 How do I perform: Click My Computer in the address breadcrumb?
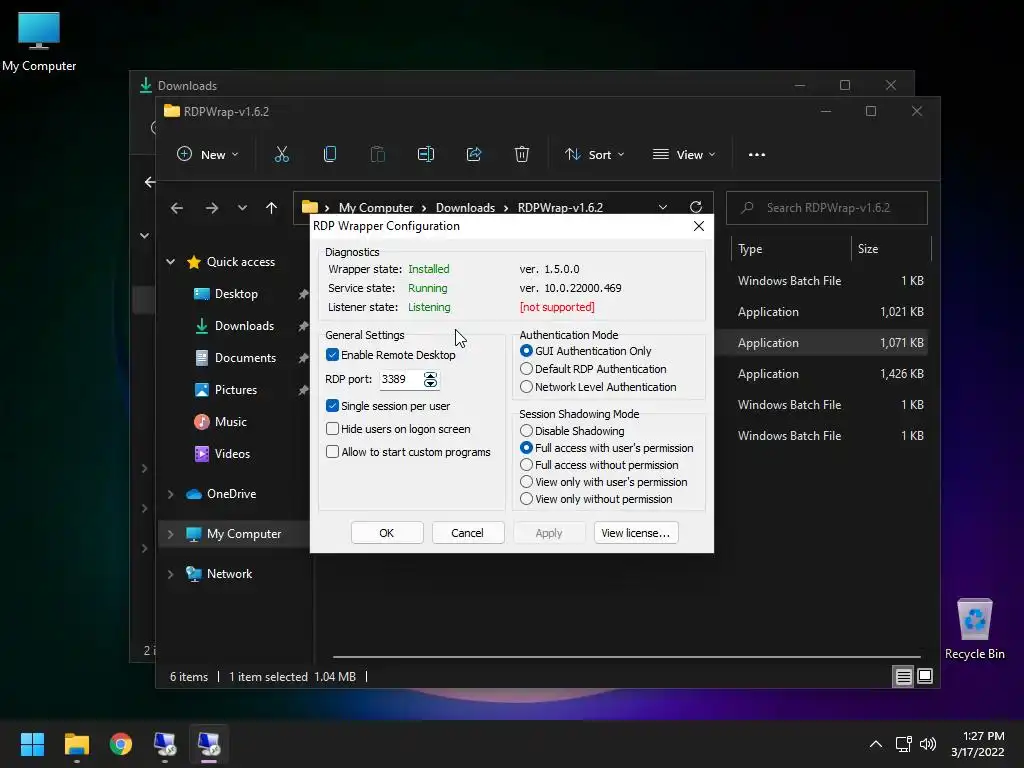coord(376,208)
